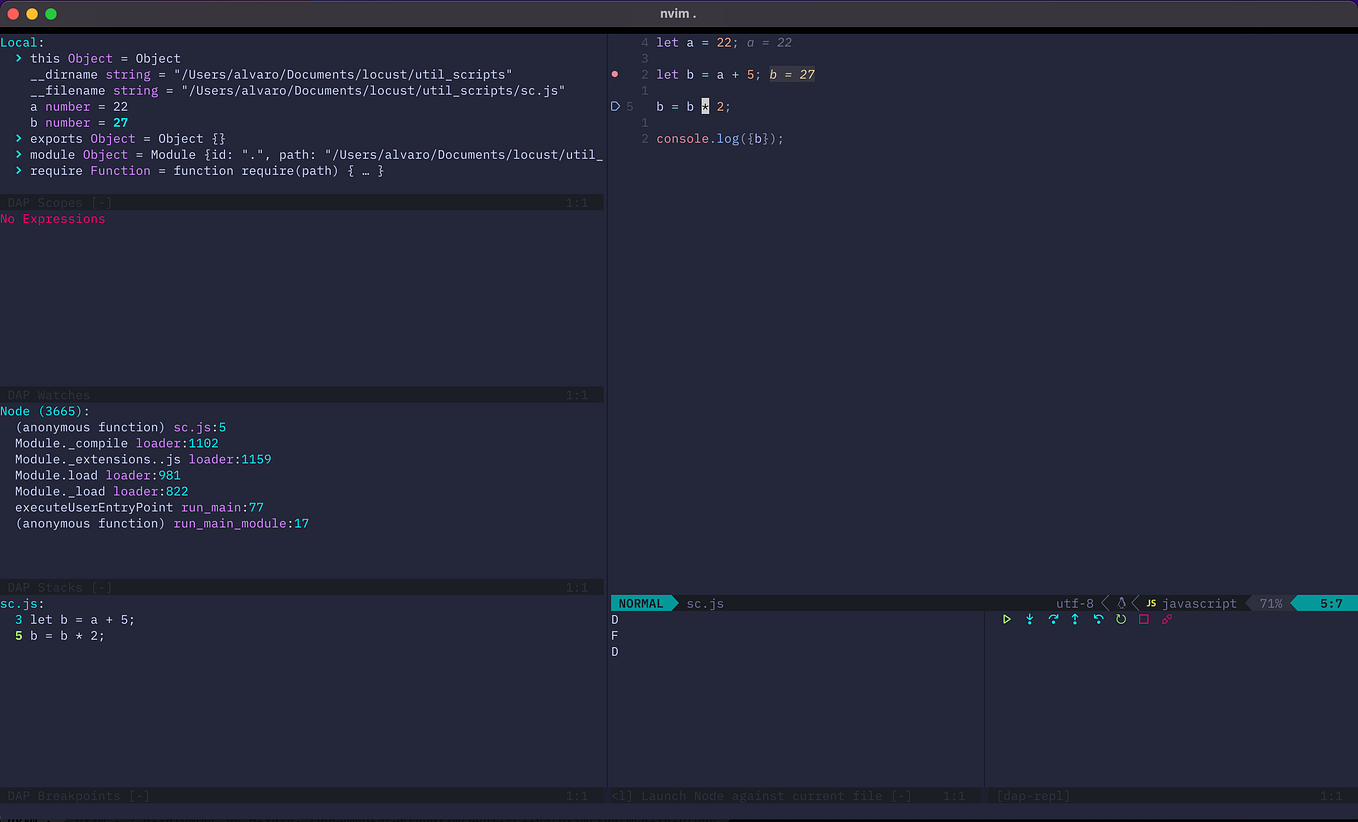Click the 5:7 cursor position indicator

click(x=1322, y=603)
